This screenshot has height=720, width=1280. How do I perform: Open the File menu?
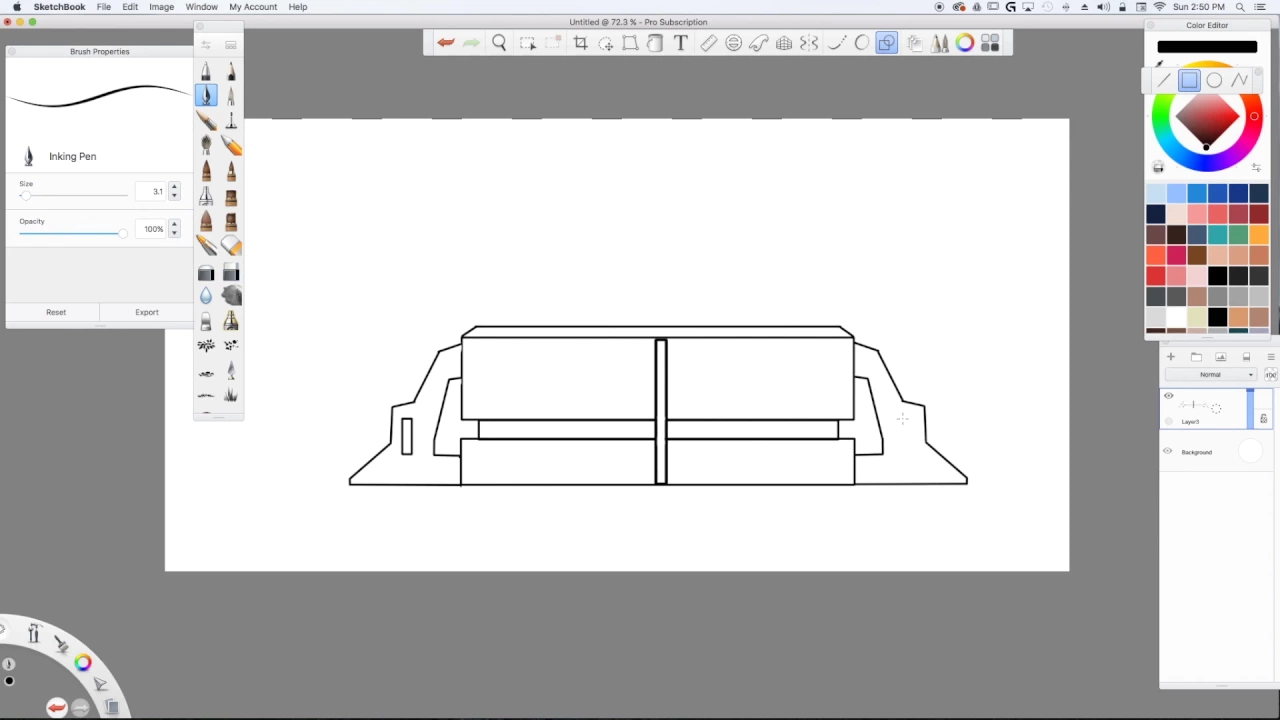104,7
